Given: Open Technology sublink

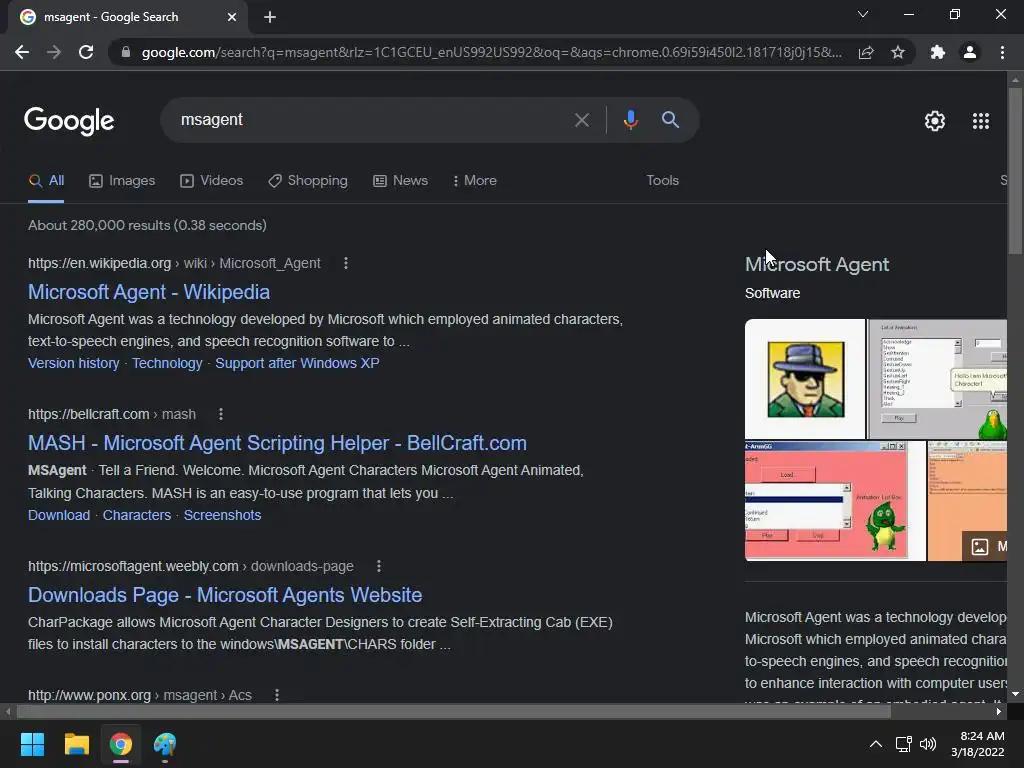Looking at the screenshot, I should point(167,363).
